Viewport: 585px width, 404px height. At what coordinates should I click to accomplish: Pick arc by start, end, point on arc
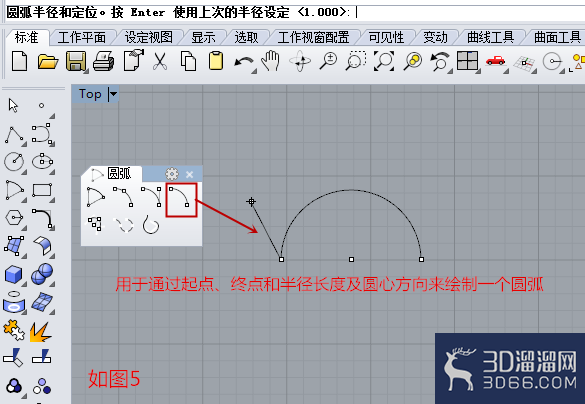123,197
